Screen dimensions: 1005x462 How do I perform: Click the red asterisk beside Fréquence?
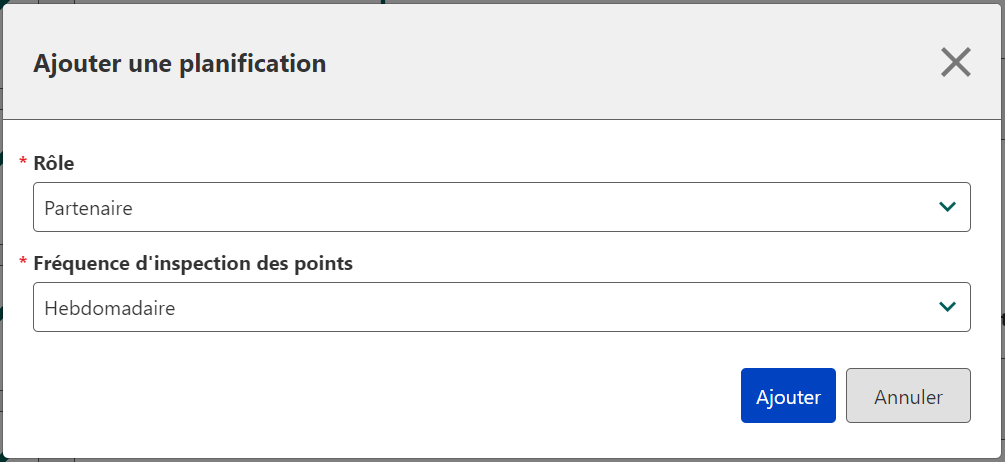pos(24,261)
